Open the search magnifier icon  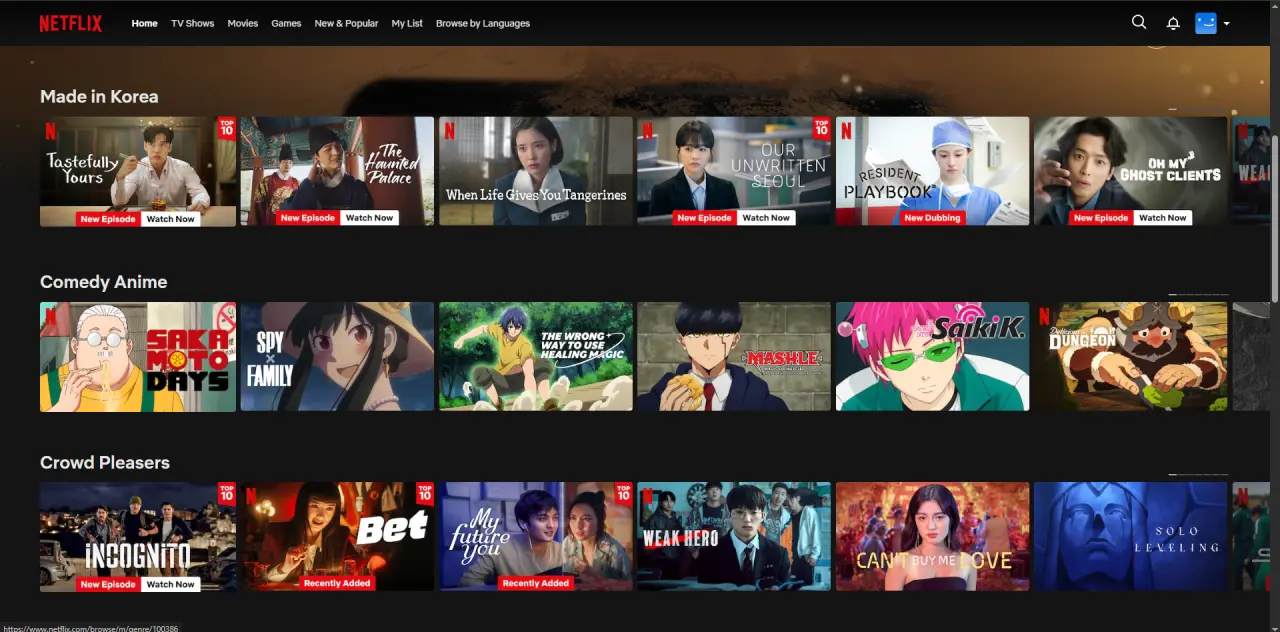point(1139,22)
